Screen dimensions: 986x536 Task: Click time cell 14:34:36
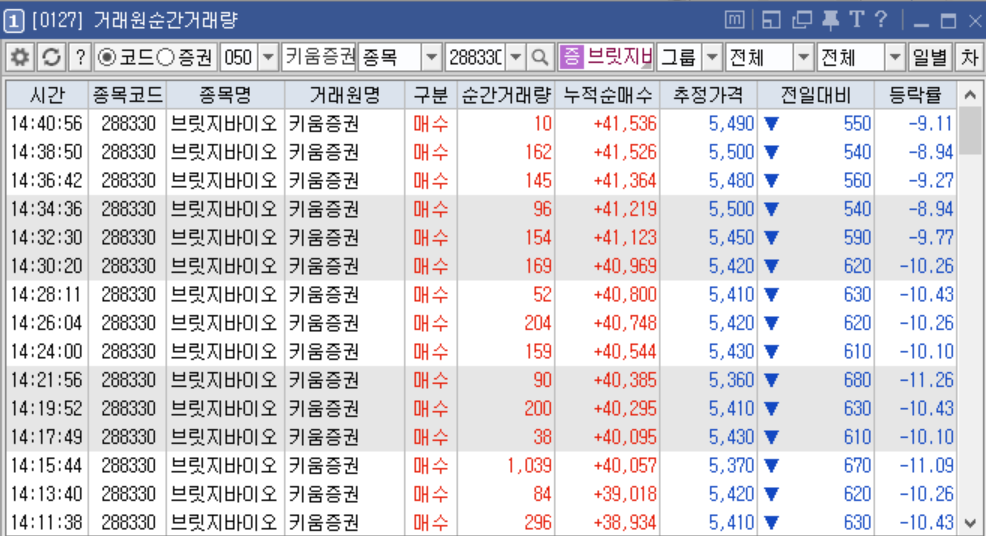tap(47, 209)
